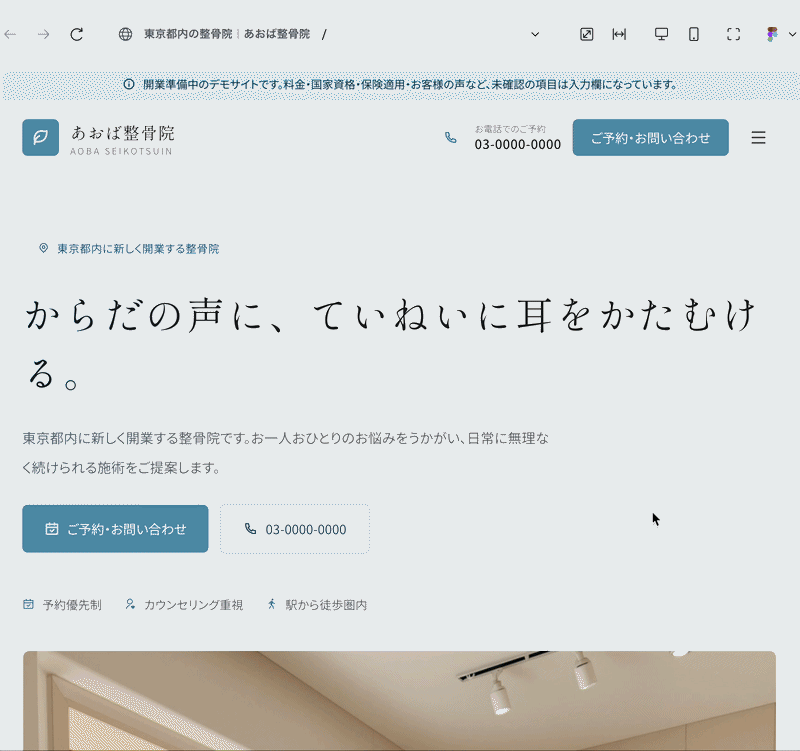
Task: Click 東京都内に新しく開業する整骨院 label
Action: pos(138,248)
